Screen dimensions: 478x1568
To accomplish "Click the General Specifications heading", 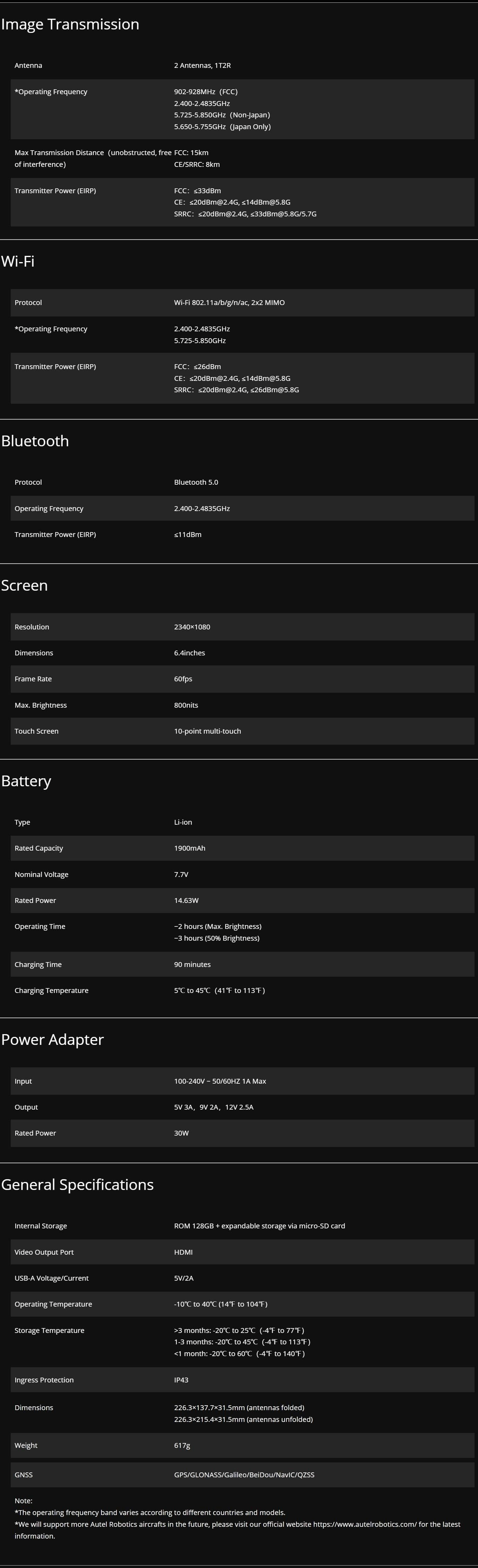I will click(77, 1184).
